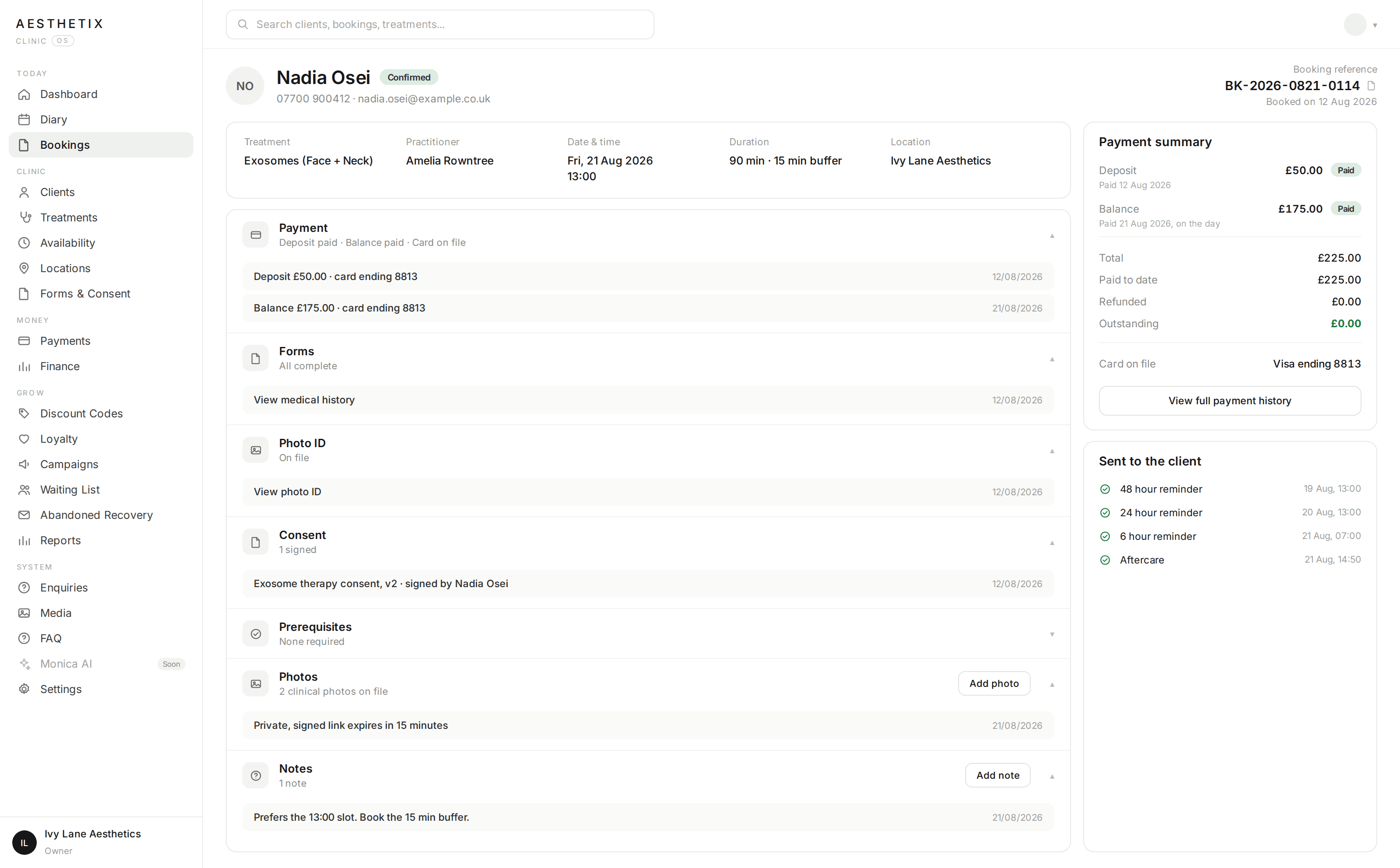
Task: Click the Deposit £50.00 payment row
Action: click(648, 276)
